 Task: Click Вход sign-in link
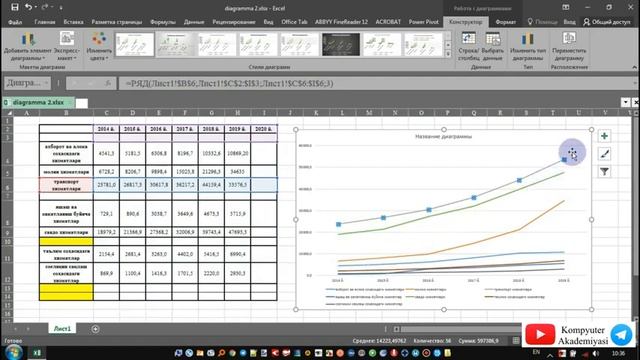pos(570,22)
